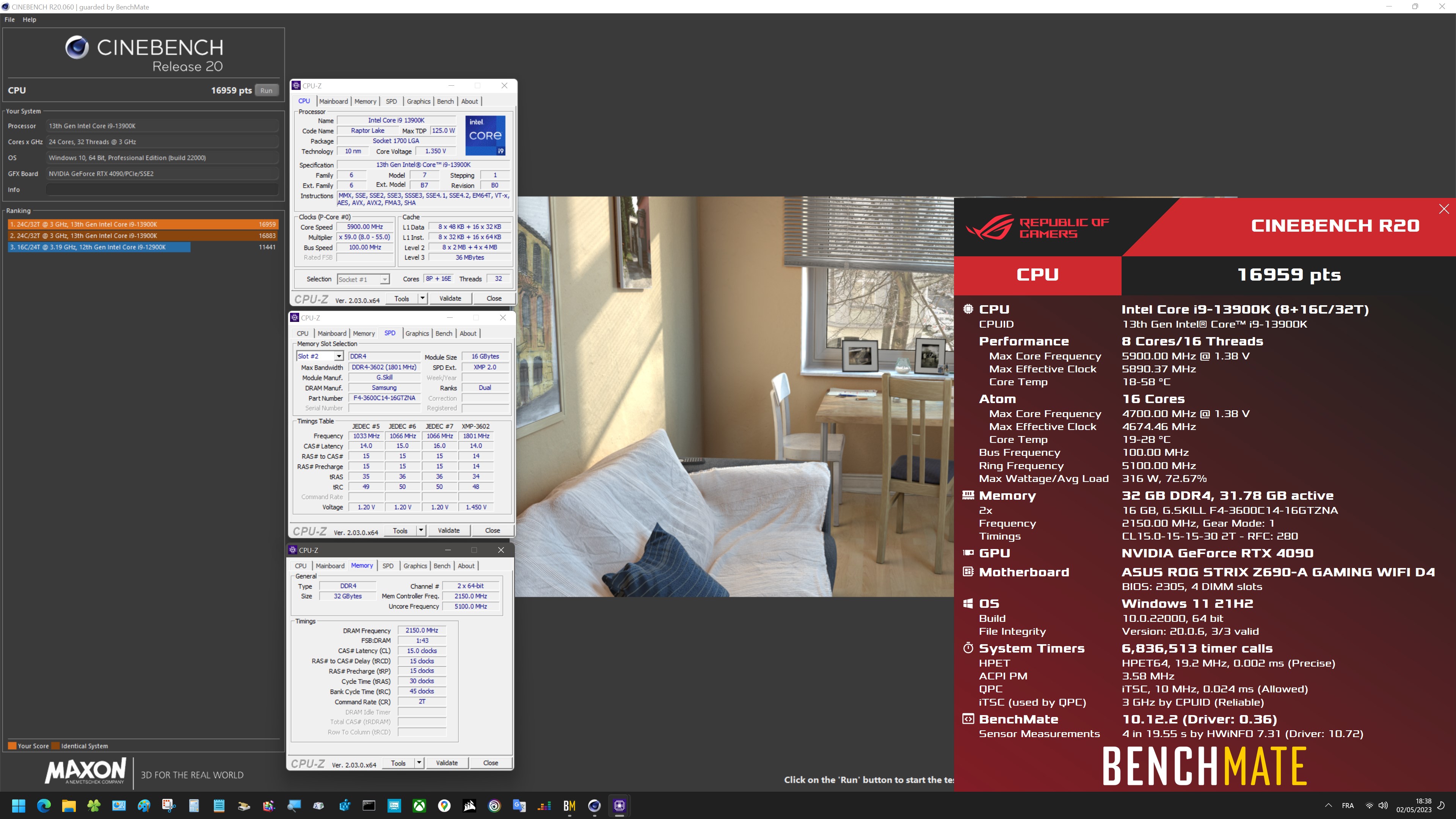Expand Tools arrow in CPU-Z SPD-tab window
The height and width of the screenshot is (819, 1456).
(x=420, y=530)
